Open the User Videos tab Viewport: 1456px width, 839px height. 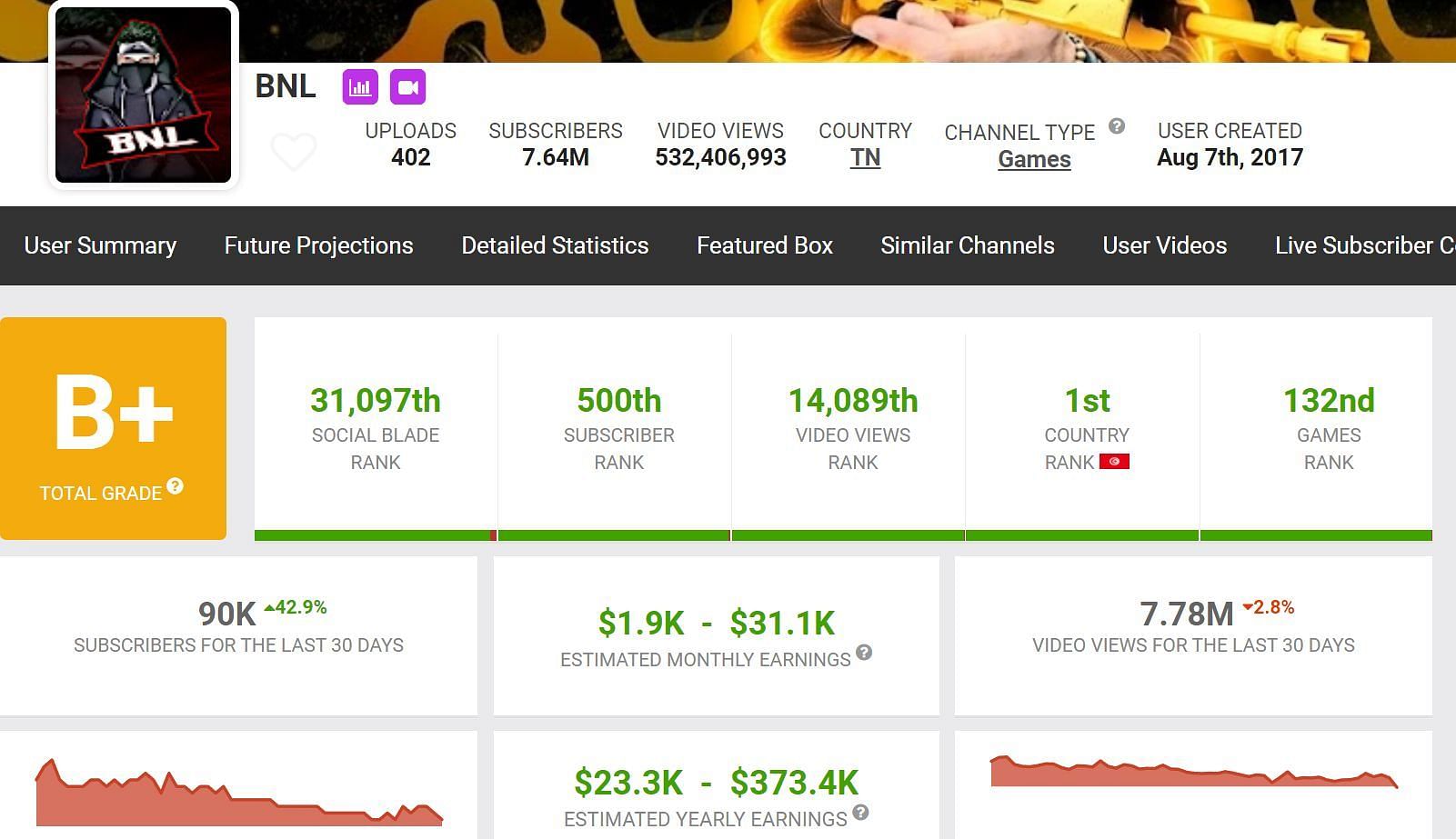[x=1165, y=245]
